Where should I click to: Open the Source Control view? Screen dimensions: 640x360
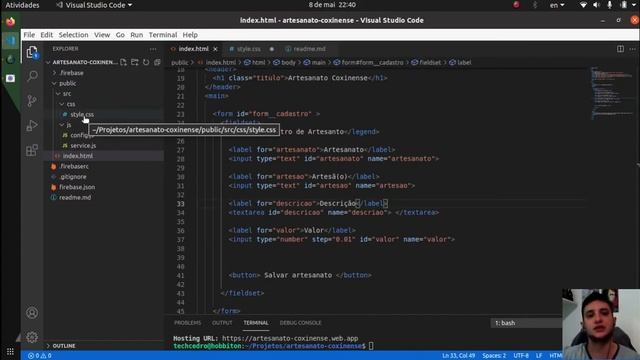tap(32, 101)
